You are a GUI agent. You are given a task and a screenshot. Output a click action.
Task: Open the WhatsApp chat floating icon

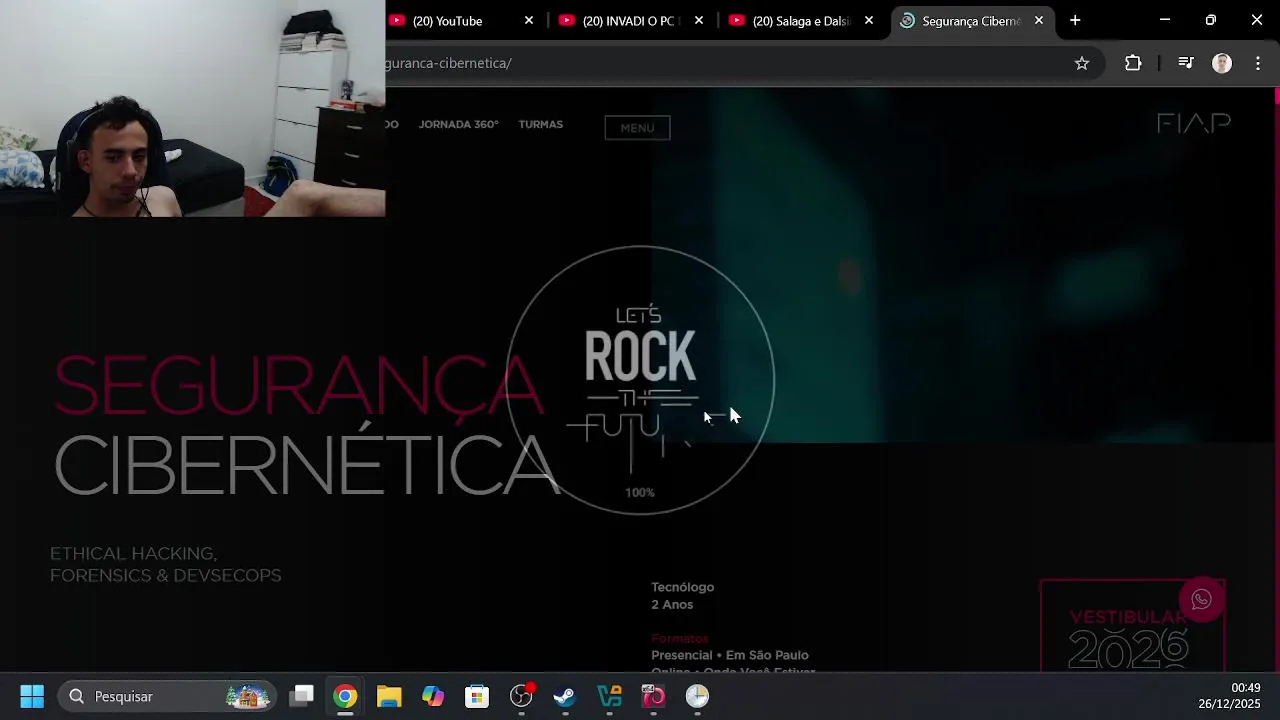click(x=1202, y=599)
